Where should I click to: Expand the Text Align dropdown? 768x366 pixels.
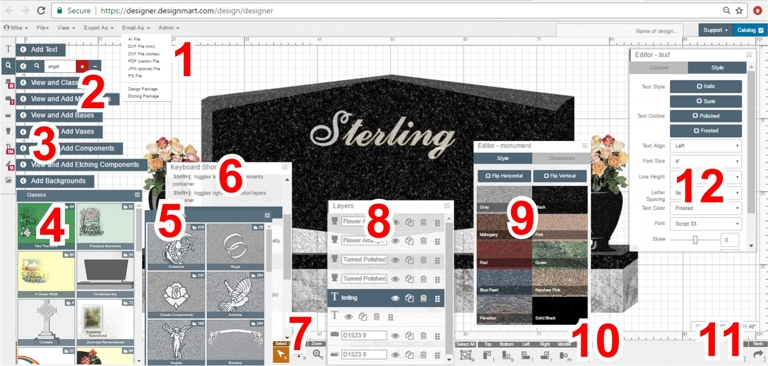point(705,146)
